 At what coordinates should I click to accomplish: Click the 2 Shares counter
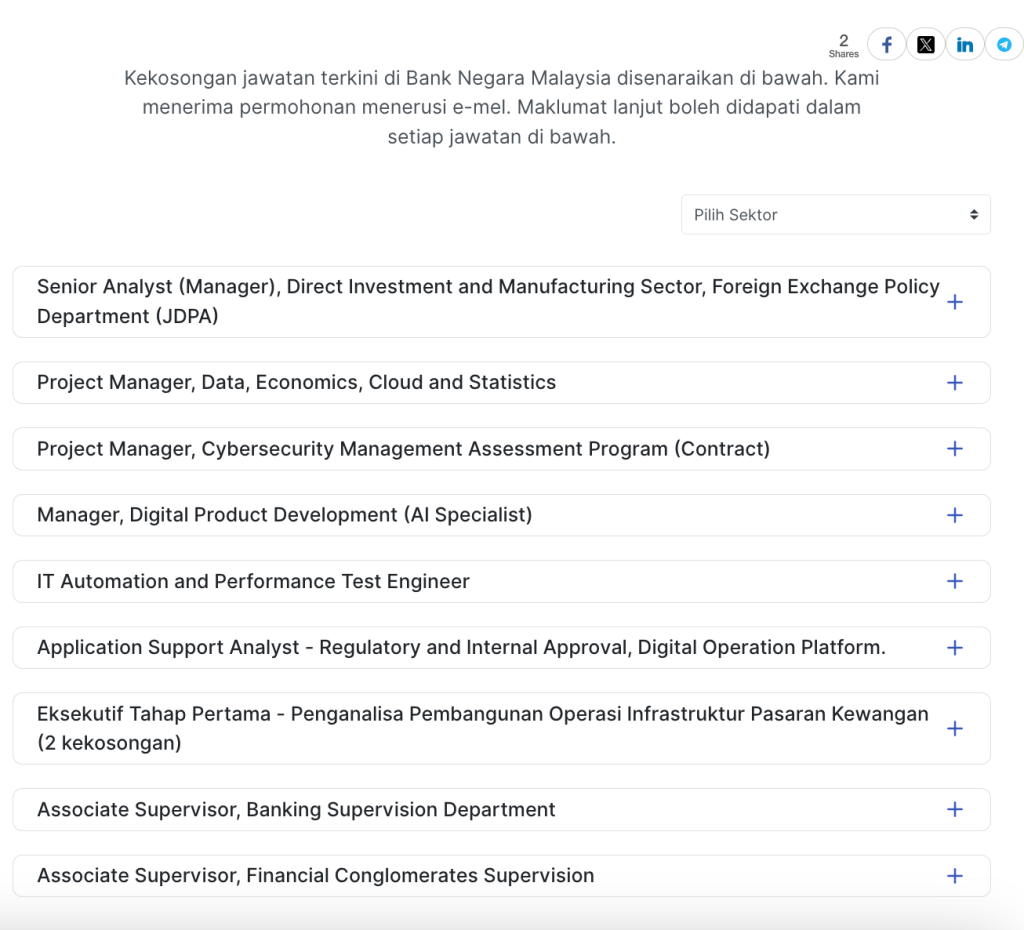[x=843, y=46]
